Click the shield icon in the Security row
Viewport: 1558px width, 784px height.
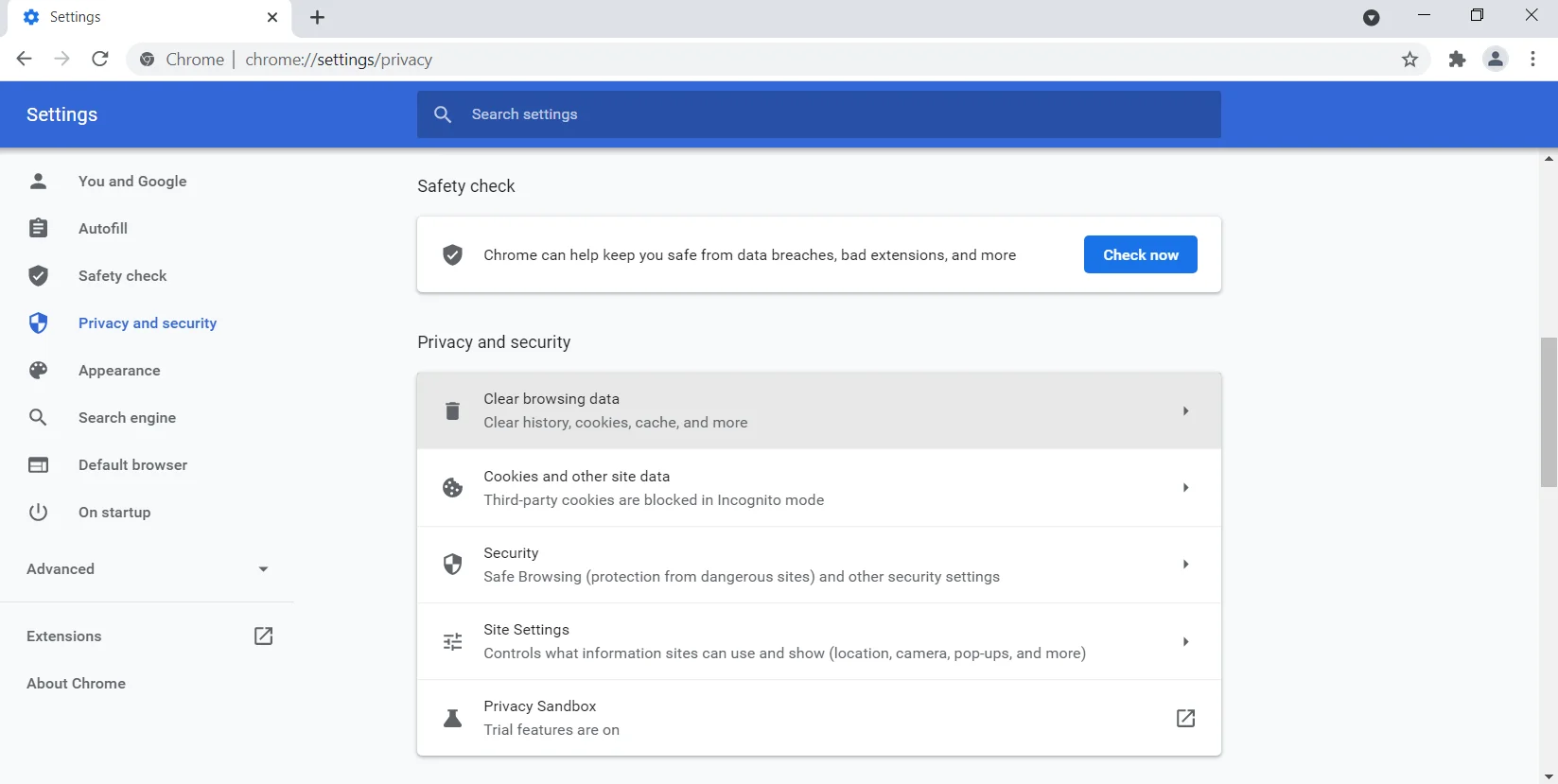pyautogui.click(x=452, y=564)
